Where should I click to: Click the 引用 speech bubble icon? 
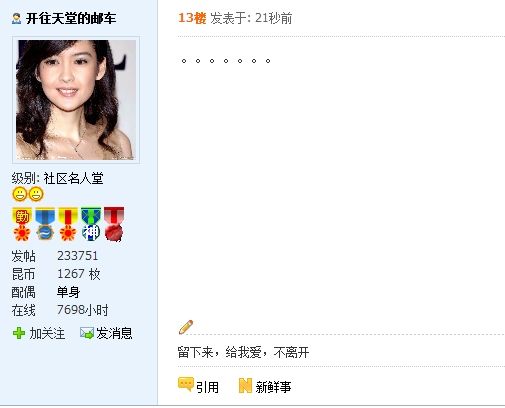pyautogui.click(x=186, y=384)
